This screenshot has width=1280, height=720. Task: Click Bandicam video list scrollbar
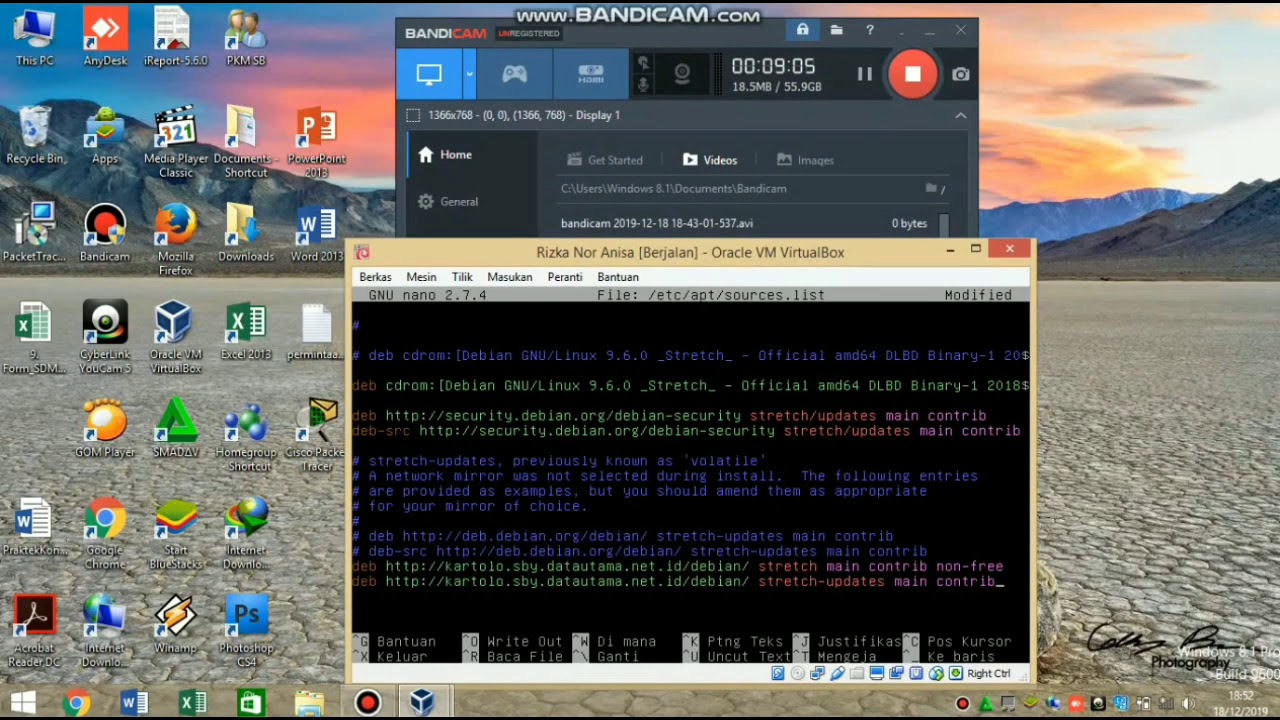tap(942, 224)
